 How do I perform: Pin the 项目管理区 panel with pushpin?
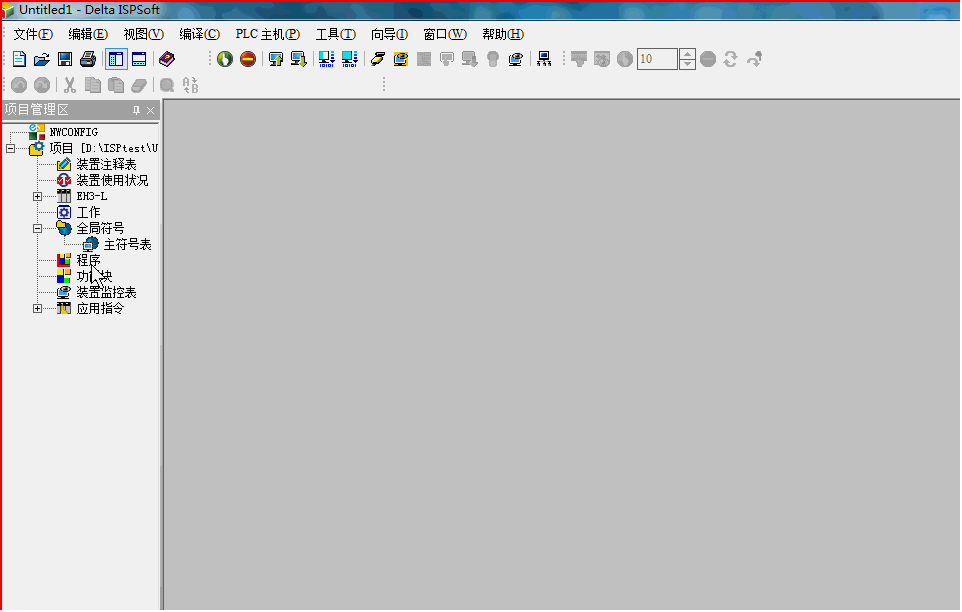pos(137,110)
